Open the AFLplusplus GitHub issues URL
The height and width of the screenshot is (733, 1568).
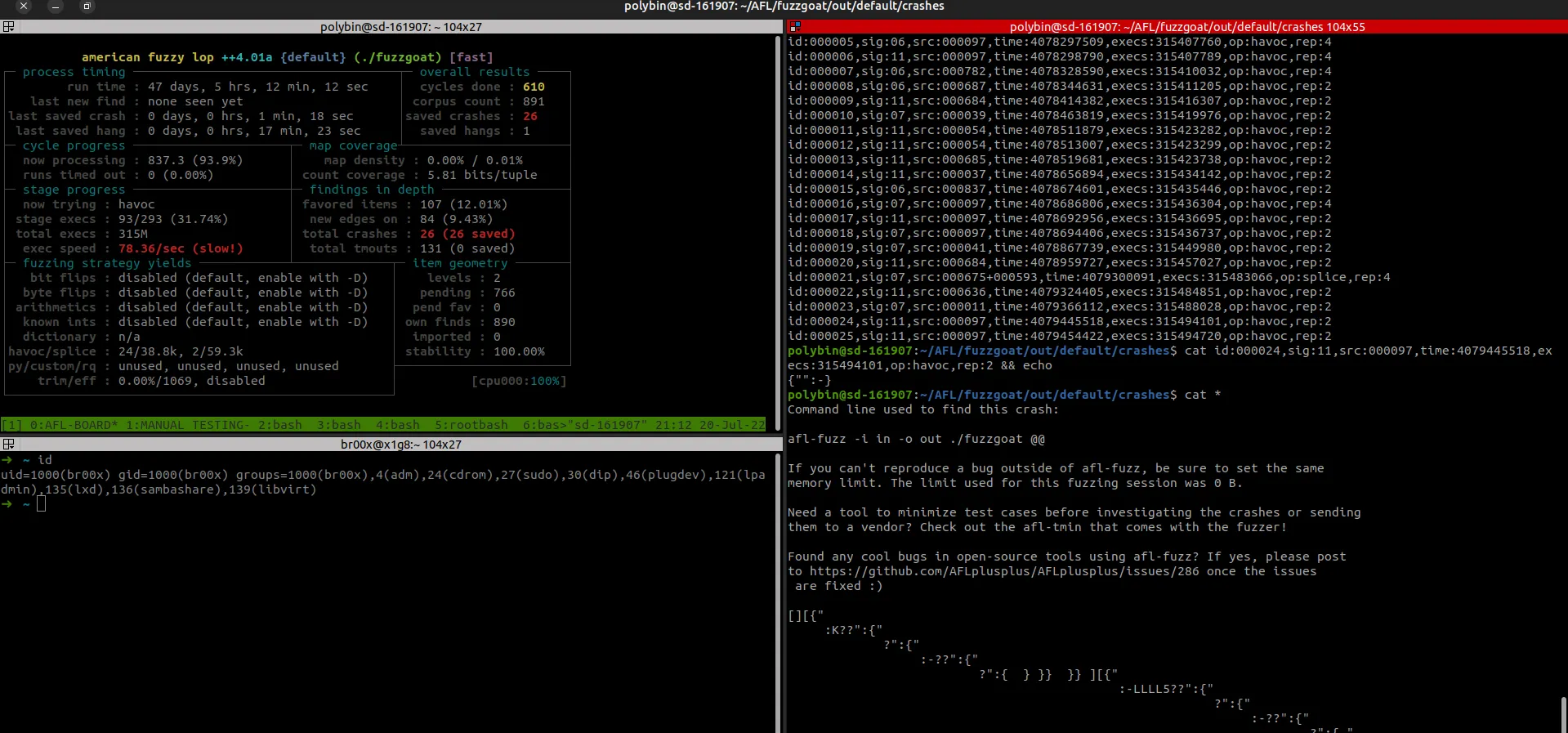(x=1004, y=571)
